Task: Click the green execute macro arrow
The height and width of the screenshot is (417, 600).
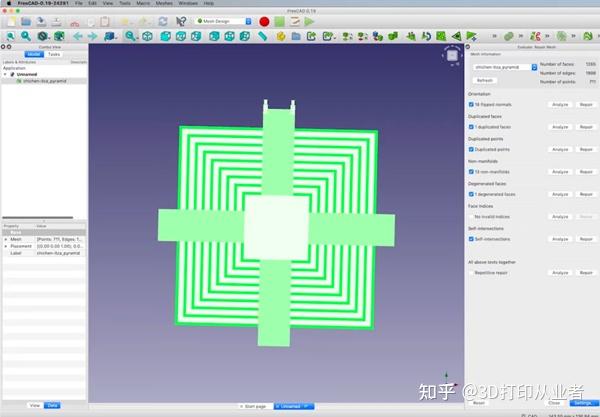Action: click(309, 21)
